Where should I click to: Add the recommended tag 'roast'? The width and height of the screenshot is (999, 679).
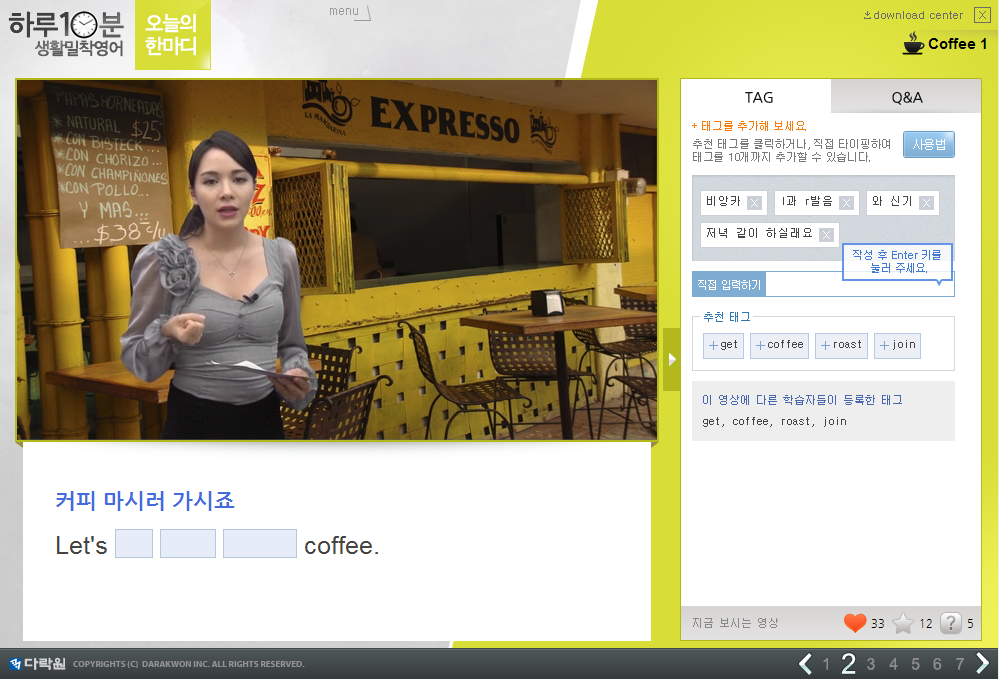coord(841,345)
